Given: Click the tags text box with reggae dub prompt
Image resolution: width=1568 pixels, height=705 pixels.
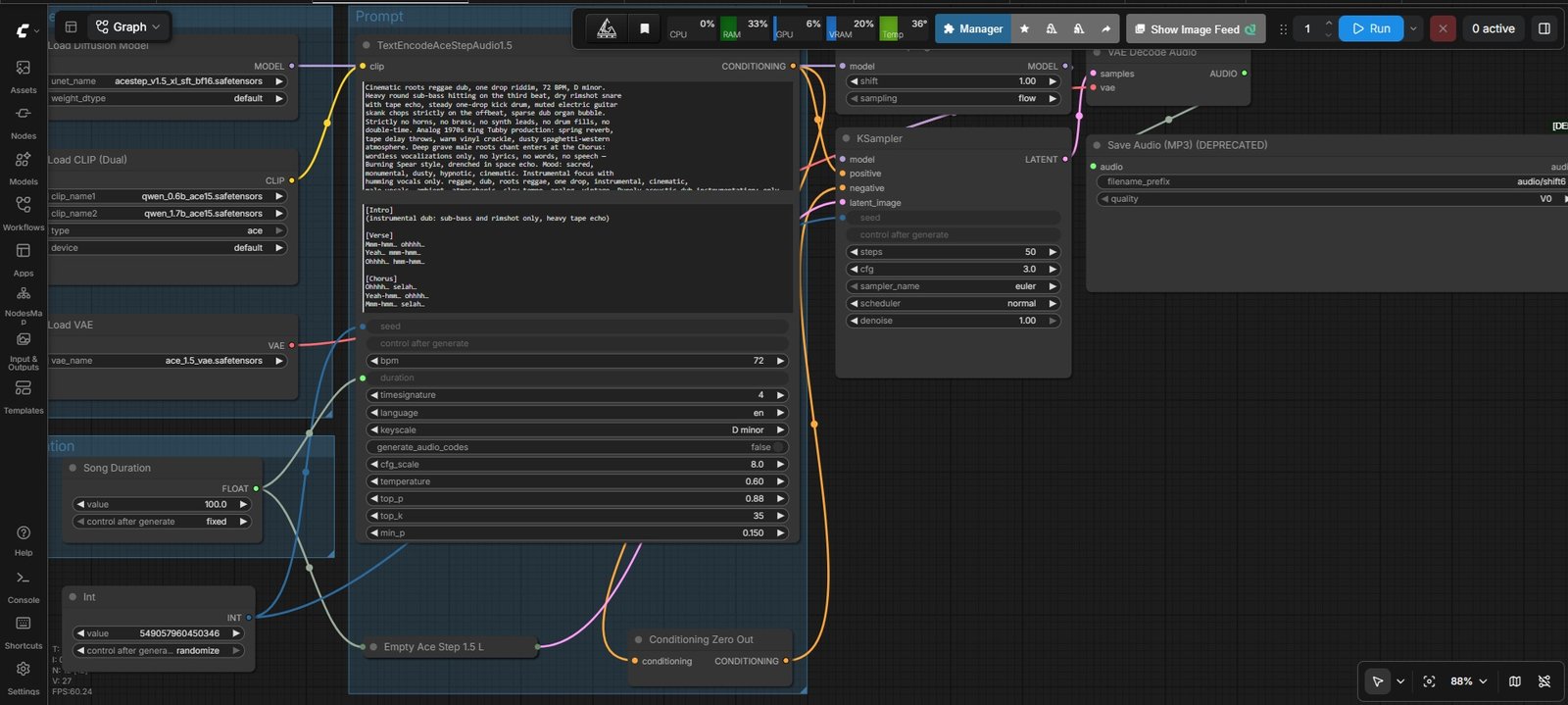Looking at the screenshot, I should (x=577, y=135).
